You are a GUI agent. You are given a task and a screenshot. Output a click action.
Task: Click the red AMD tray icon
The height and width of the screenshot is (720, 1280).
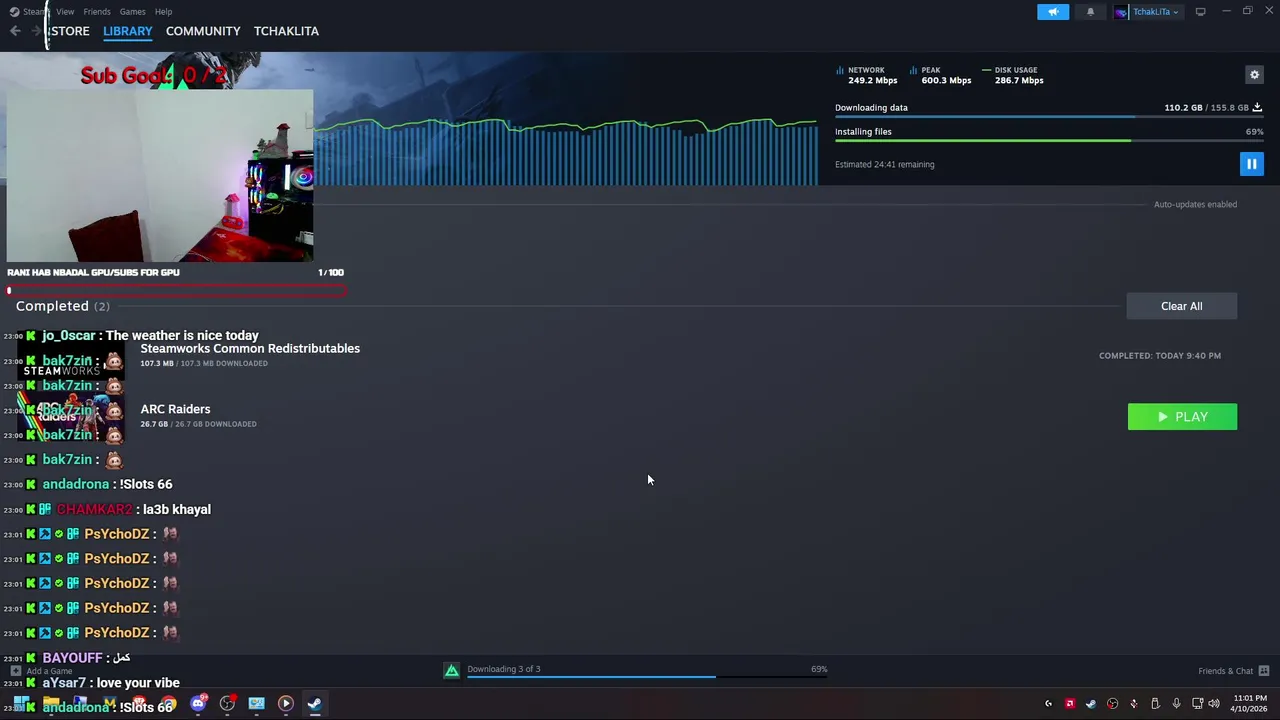pyautogui.click(x=1070, y=704)
